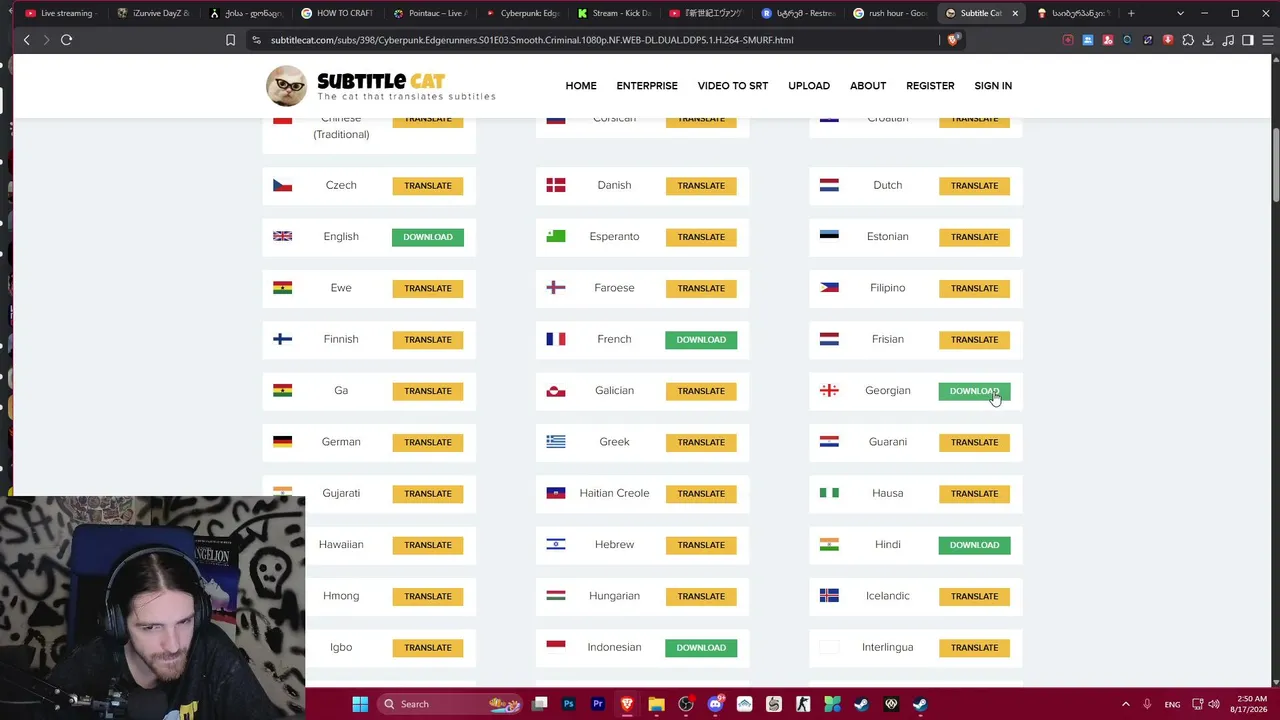Screen dimensions: 1280x720
Task: Go to the HOME page
Action: (x=581, y=86)
